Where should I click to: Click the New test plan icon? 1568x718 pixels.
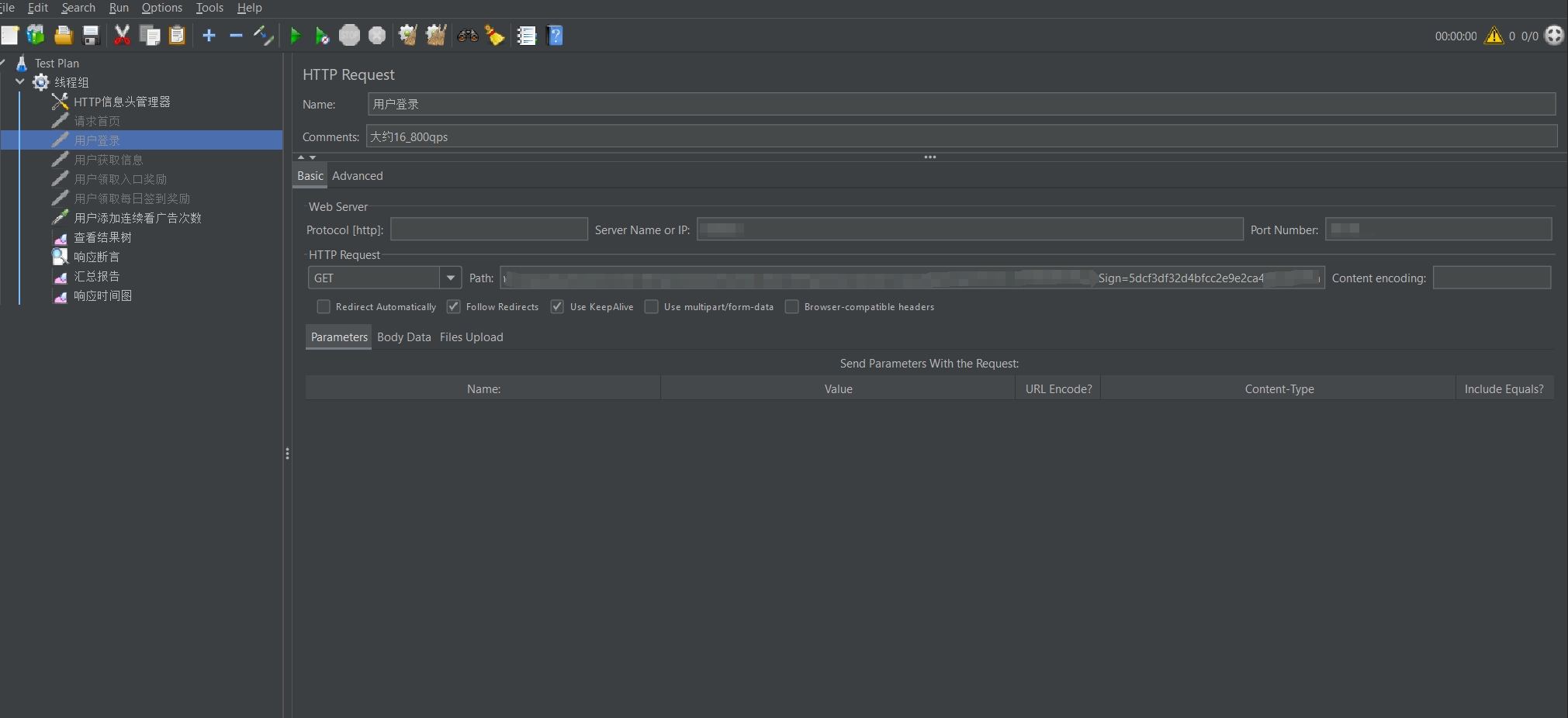tap(9, 36)
